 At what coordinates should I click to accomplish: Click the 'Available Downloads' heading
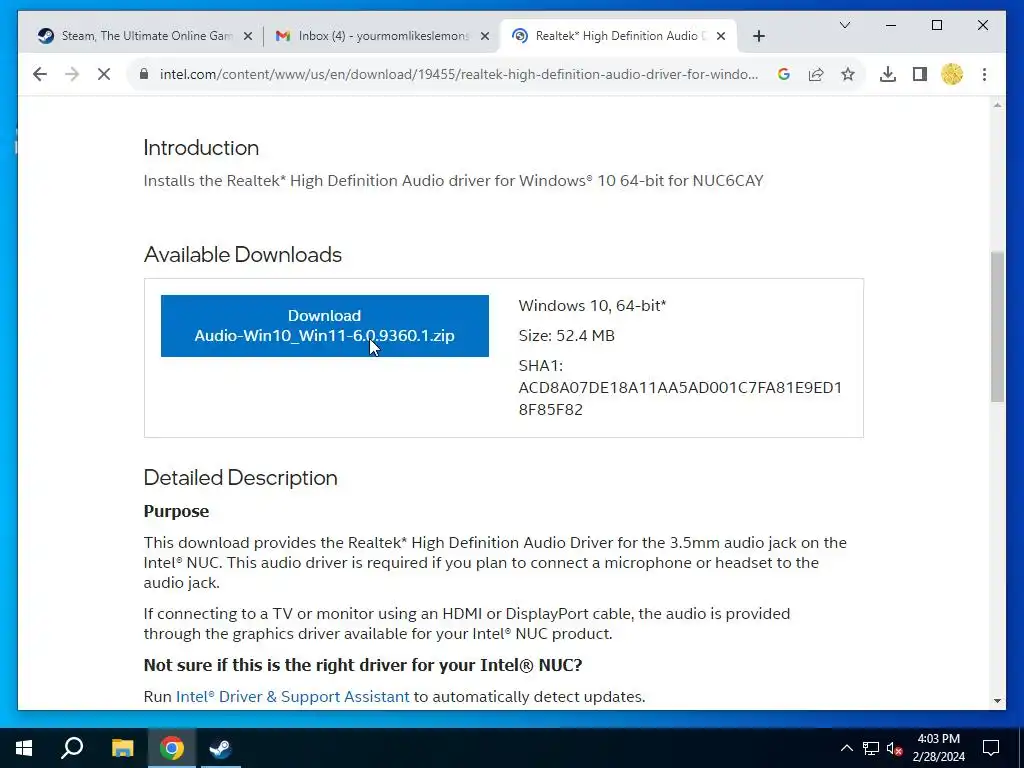[x=242, y=254]
